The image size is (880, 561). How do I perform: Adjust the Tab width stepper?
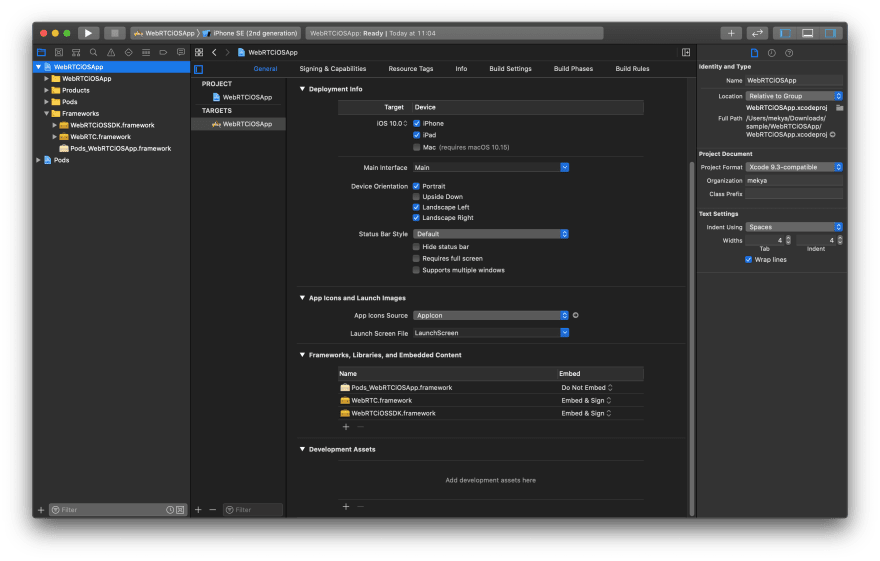(x=788, y=241)
